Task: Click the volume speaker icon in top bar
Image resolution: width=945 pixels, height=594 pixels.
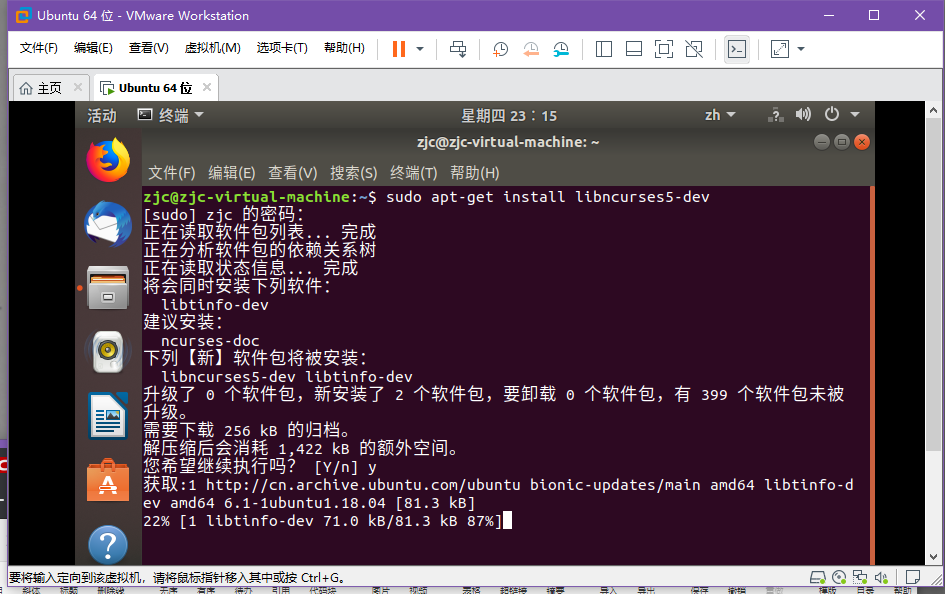Action: coord(803,114)
